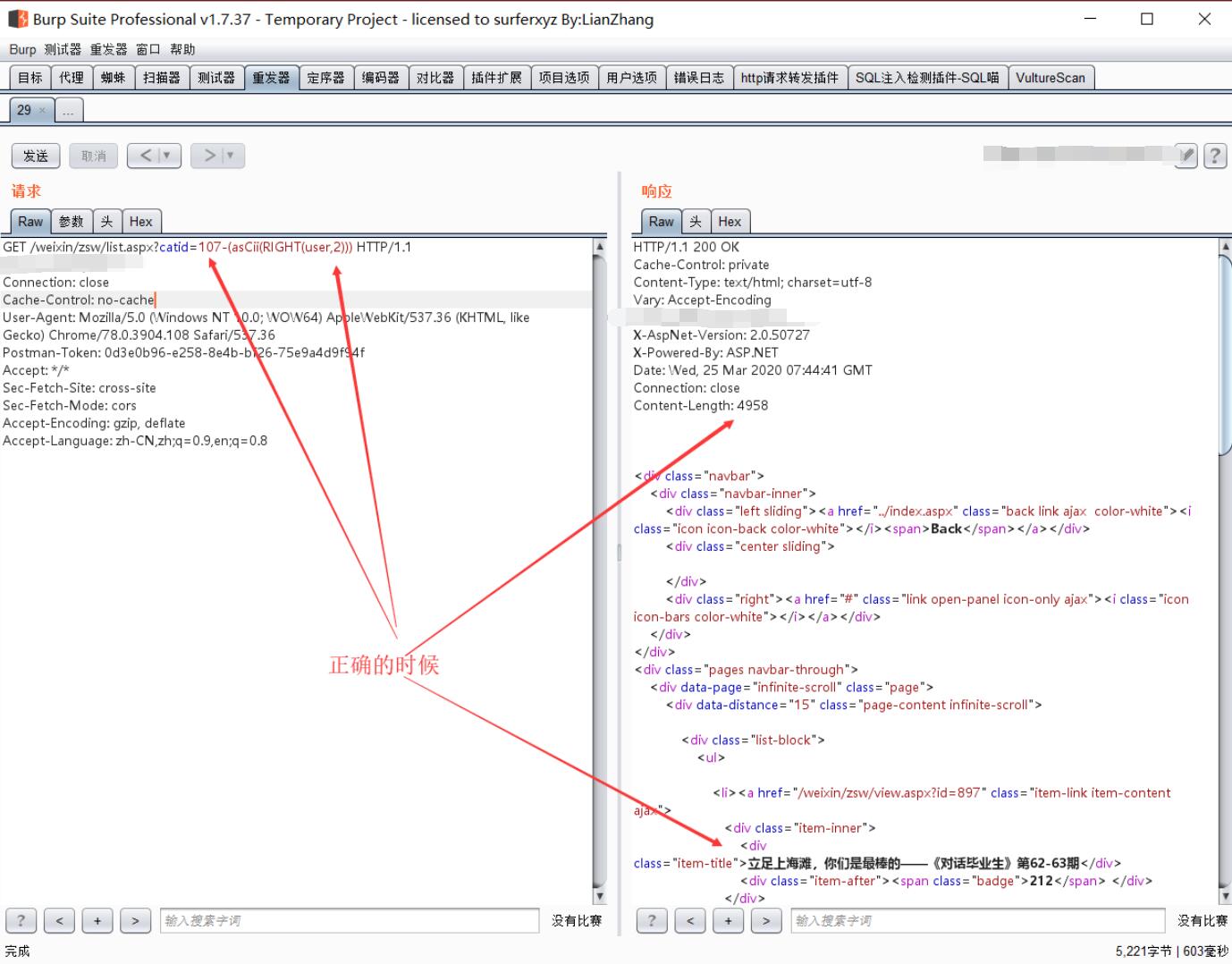The width and height of the screenshot is (1232, 964).
Task: Open the Burp menu
Action: click(x=22, y=49)
